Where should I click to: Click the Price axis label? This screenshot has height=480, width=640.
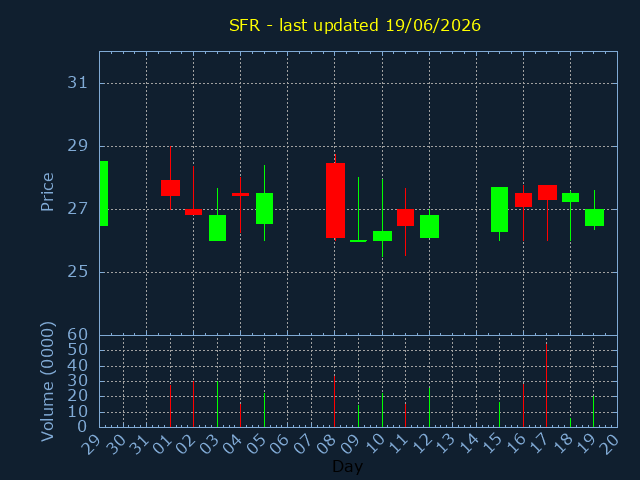pos(47,192)
